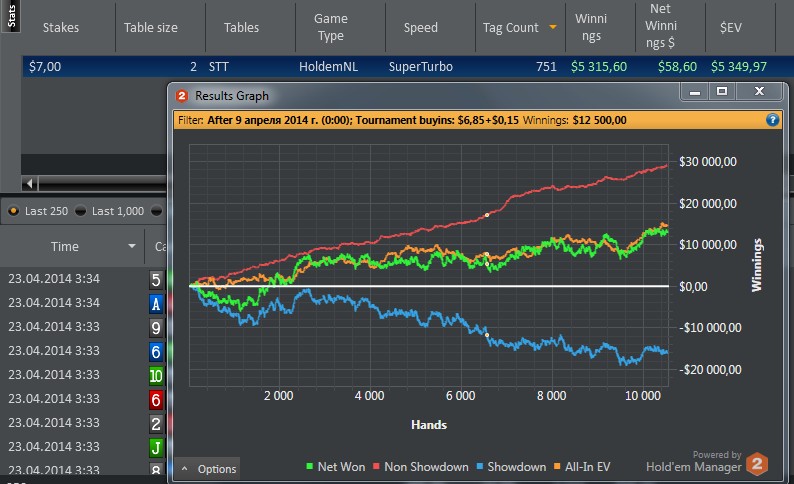Click the STT tables cell
This screenshot has width=794, height=484.
(219, 66)
